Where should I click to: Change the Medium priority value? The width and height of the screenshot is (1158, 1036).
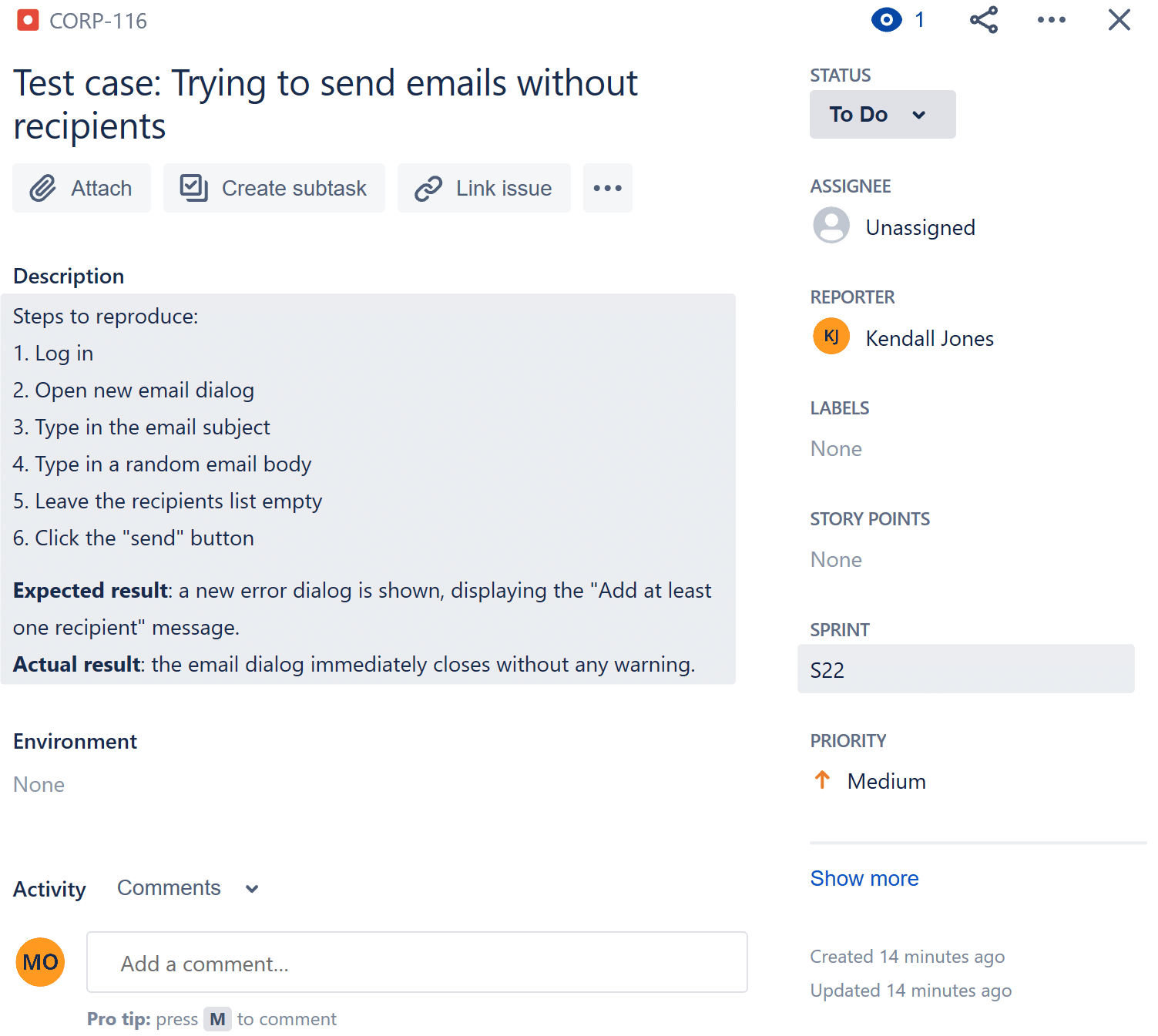[x=886, y=781]
